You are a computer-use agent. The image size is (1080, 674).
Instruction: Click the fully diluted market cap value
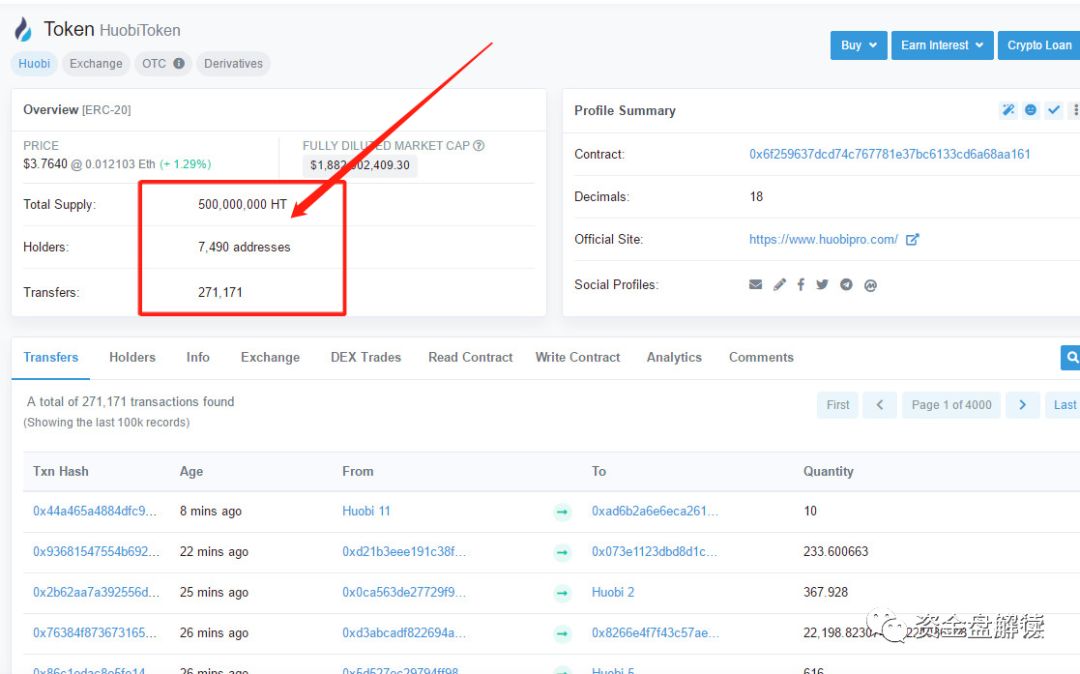coord(360,165)
